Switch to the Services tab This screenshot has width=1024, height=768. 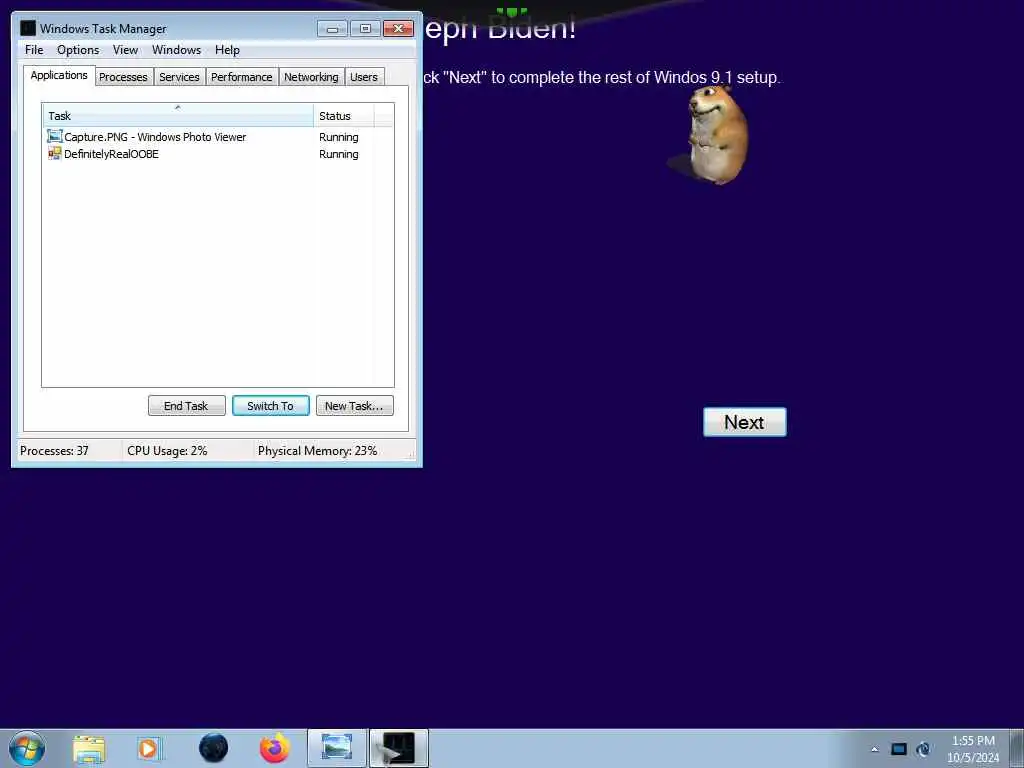pyautogui.click(x=179, y=77)
